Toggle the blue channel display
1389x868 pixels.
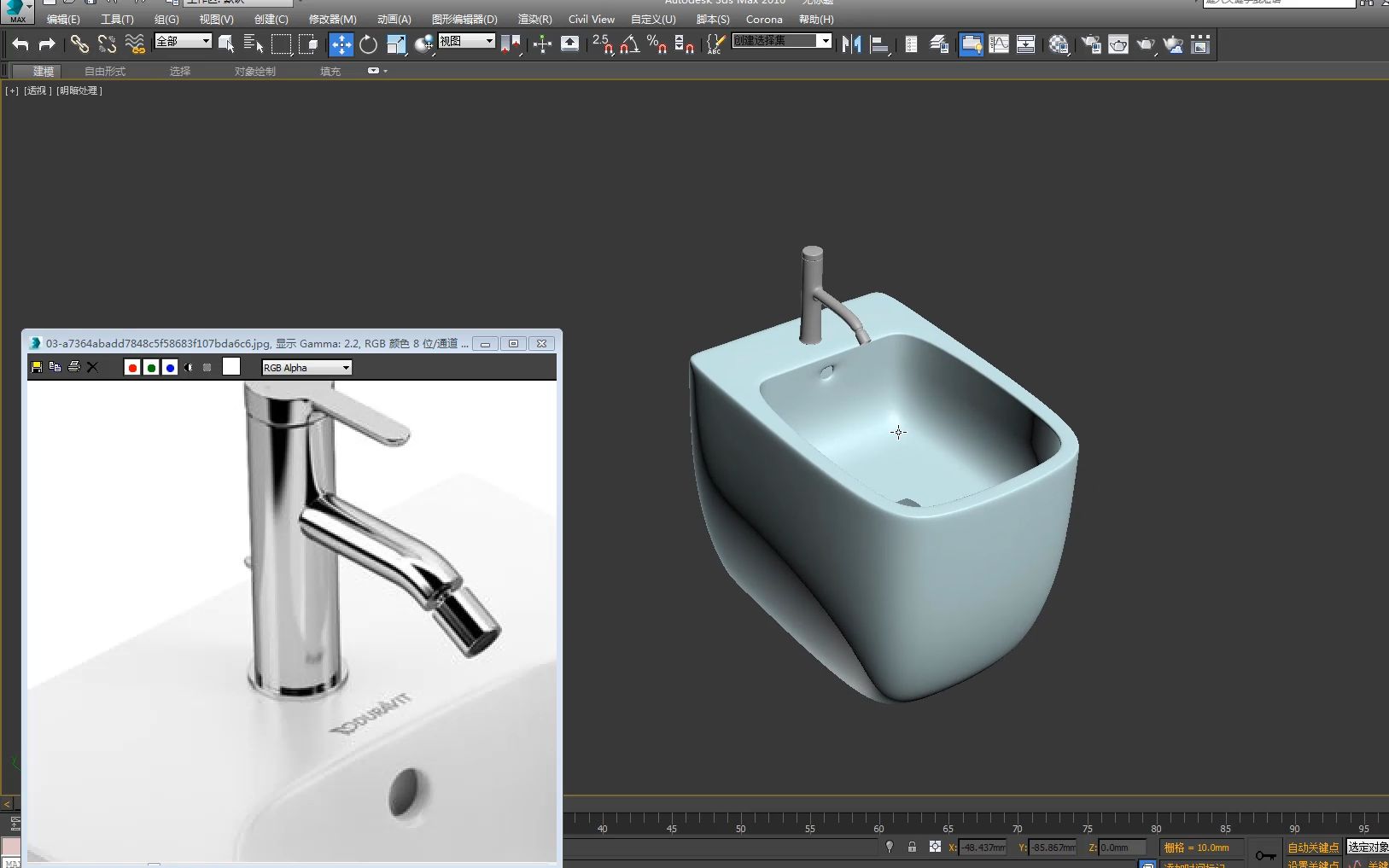(170, 367)
